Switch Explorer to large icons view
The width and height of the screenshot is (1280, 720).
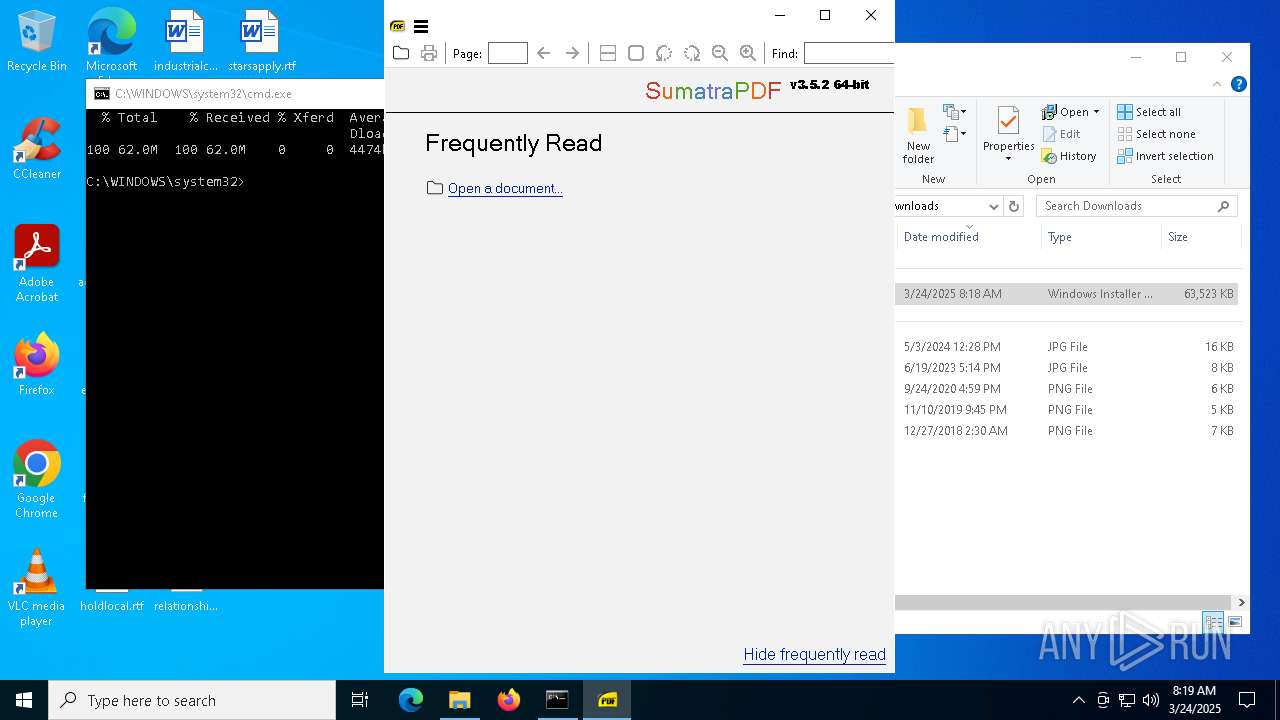[1235, 622]
